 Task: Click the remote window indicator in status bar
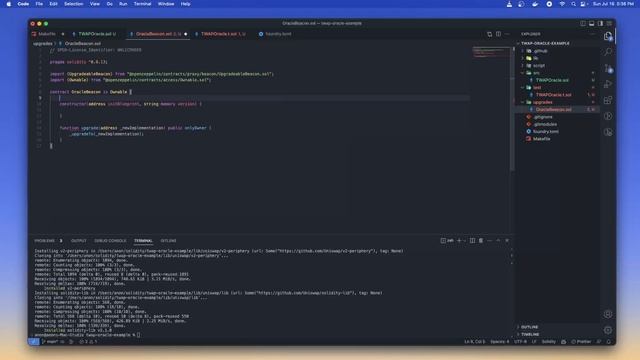click(34, 342)
